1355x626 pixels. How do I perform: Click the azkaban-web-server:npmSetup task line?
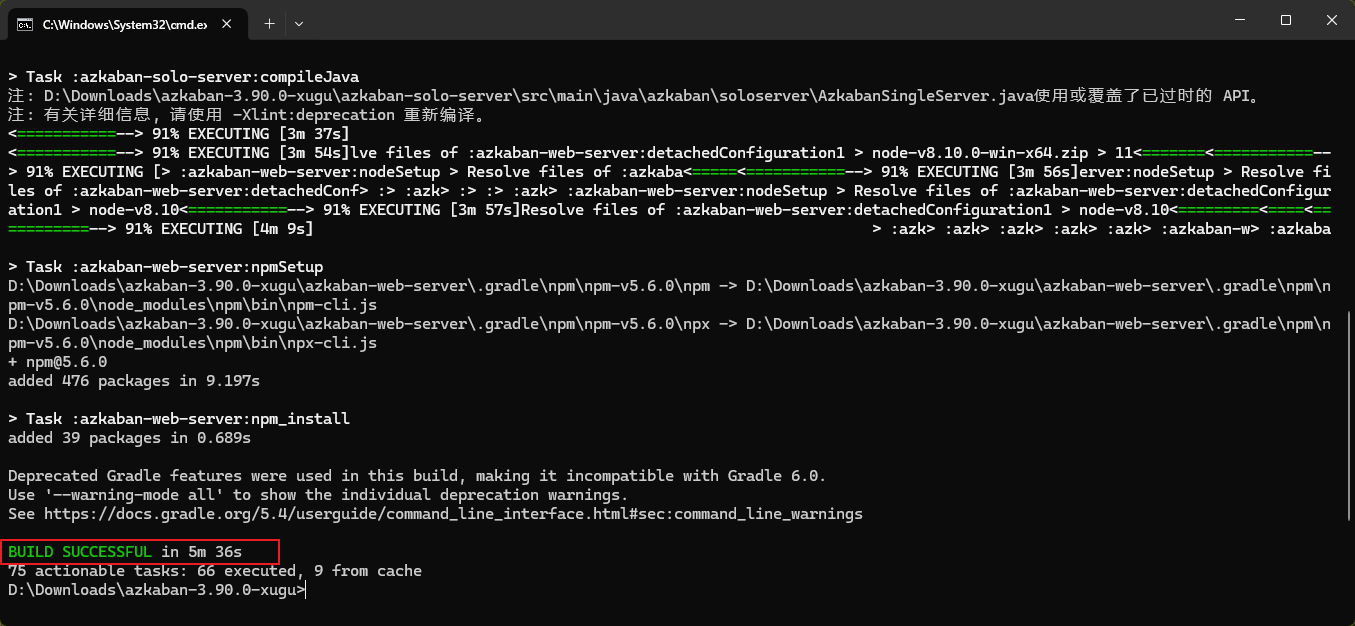pos(165,267)
